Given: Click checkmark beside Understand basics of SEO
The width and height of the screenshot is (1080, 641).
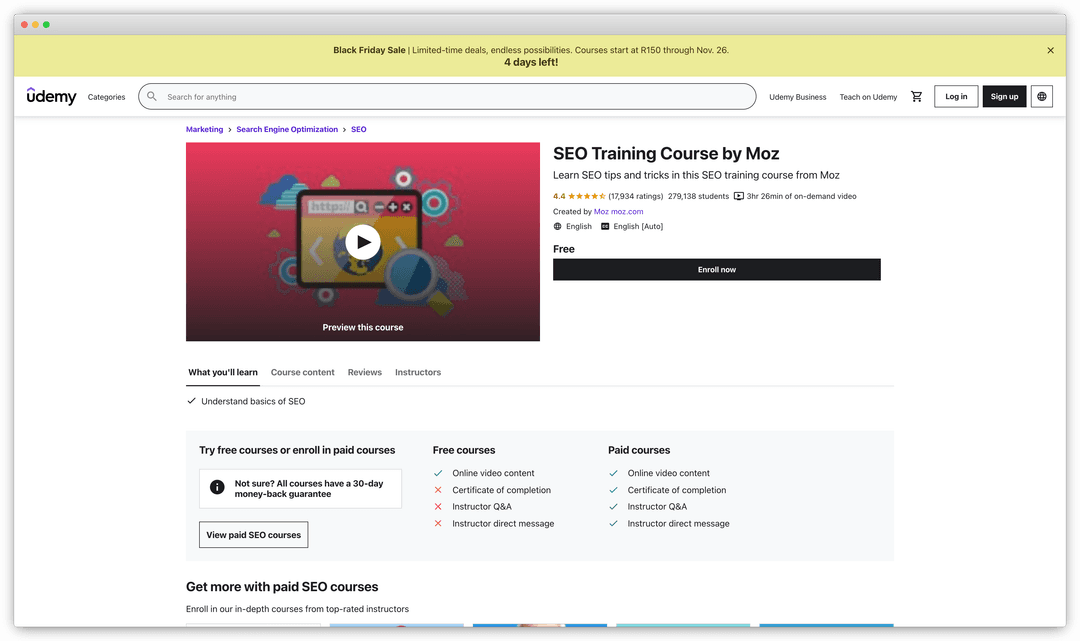Looking at the screenshot, I should pos(191,401).
